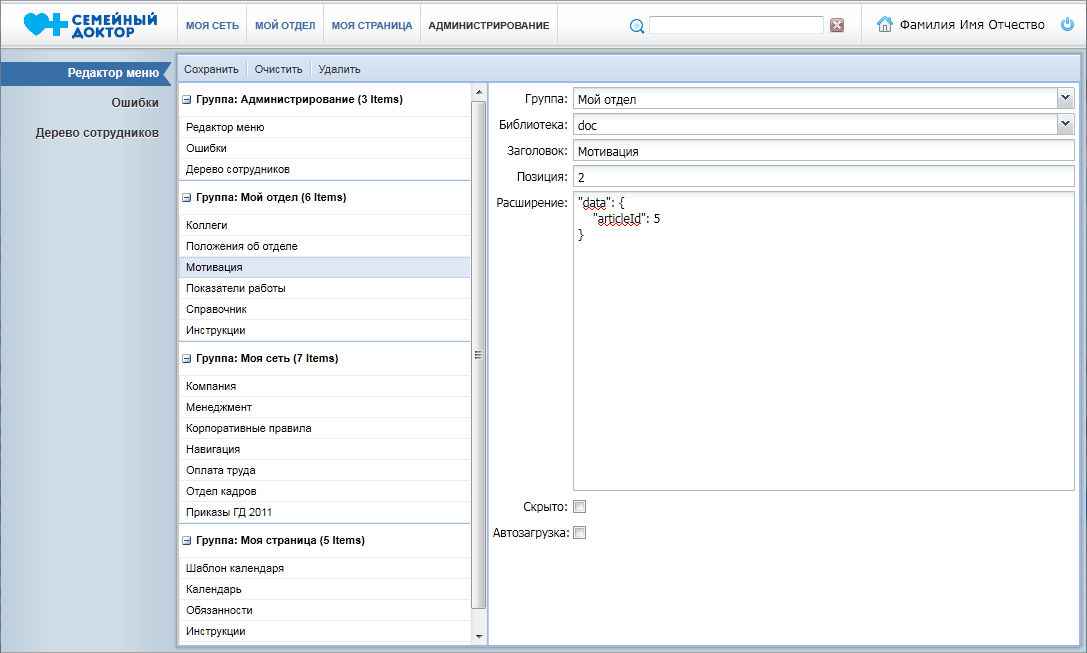Open the Группа combo box showing Мой отдел

click(824, 98)
